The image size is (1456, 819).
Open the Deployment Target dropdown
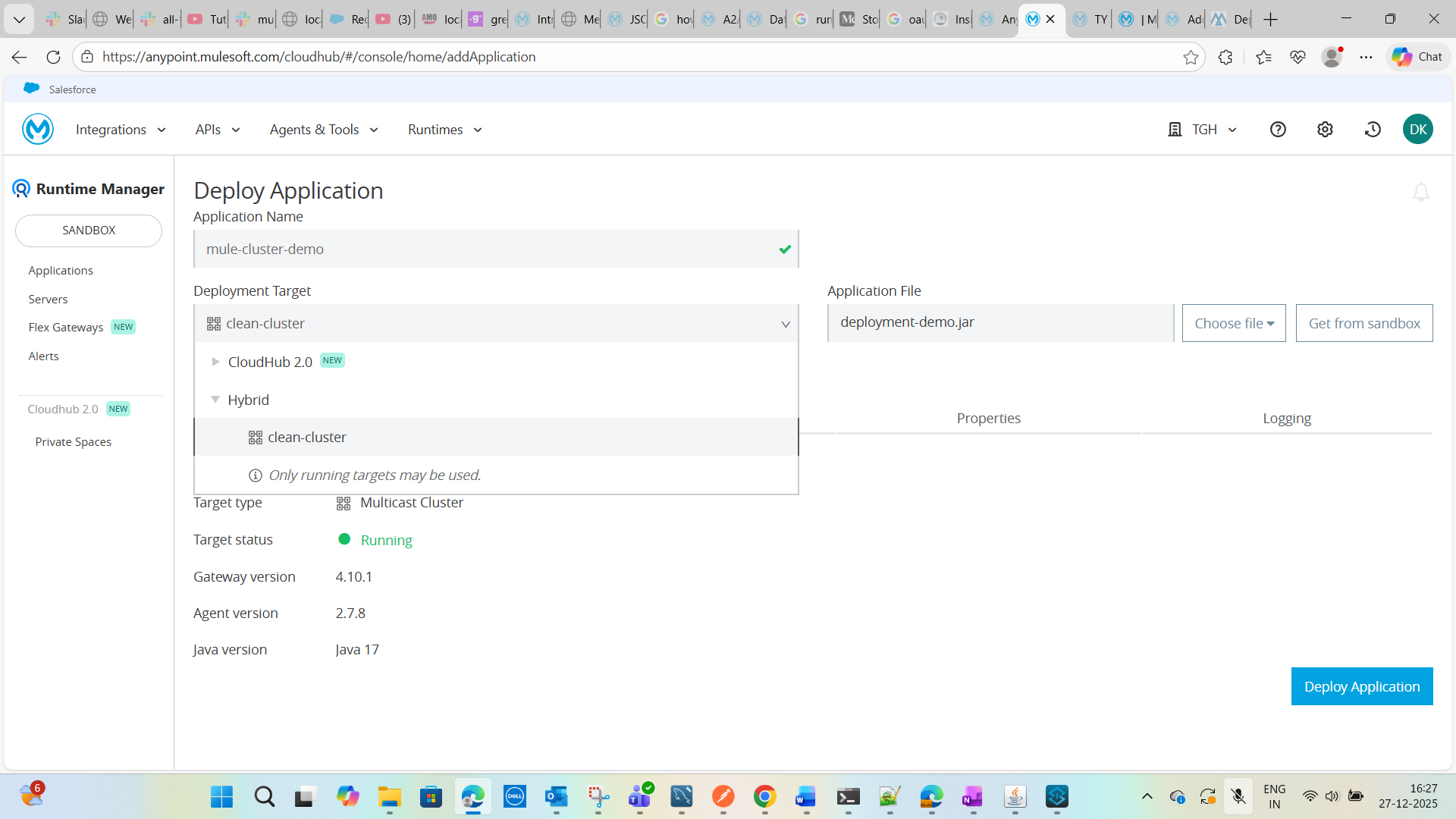[x=496, y=324]
